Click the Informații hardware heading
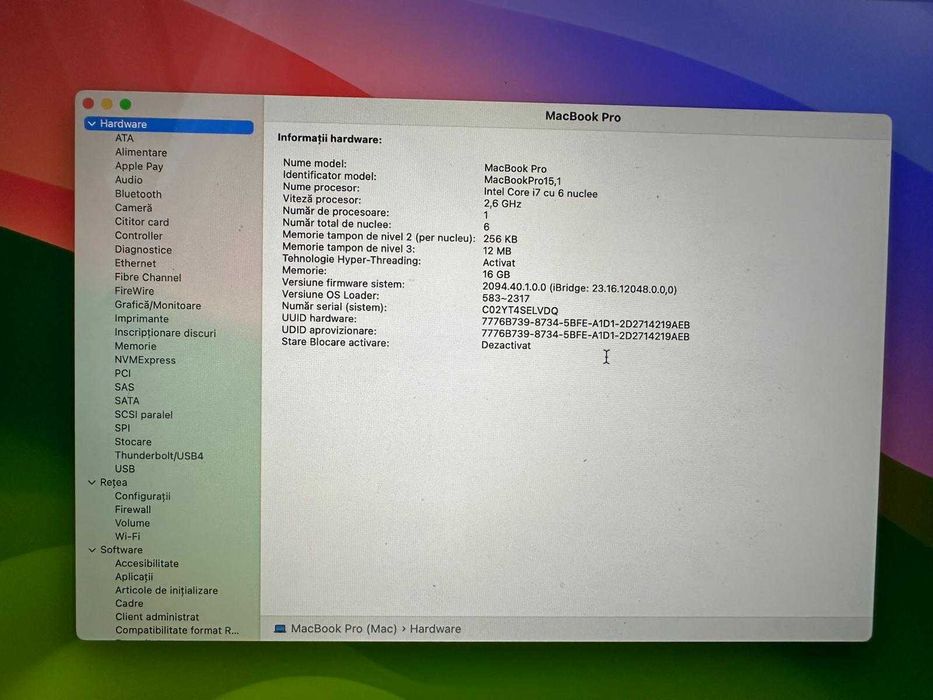 tap(330, 139)
